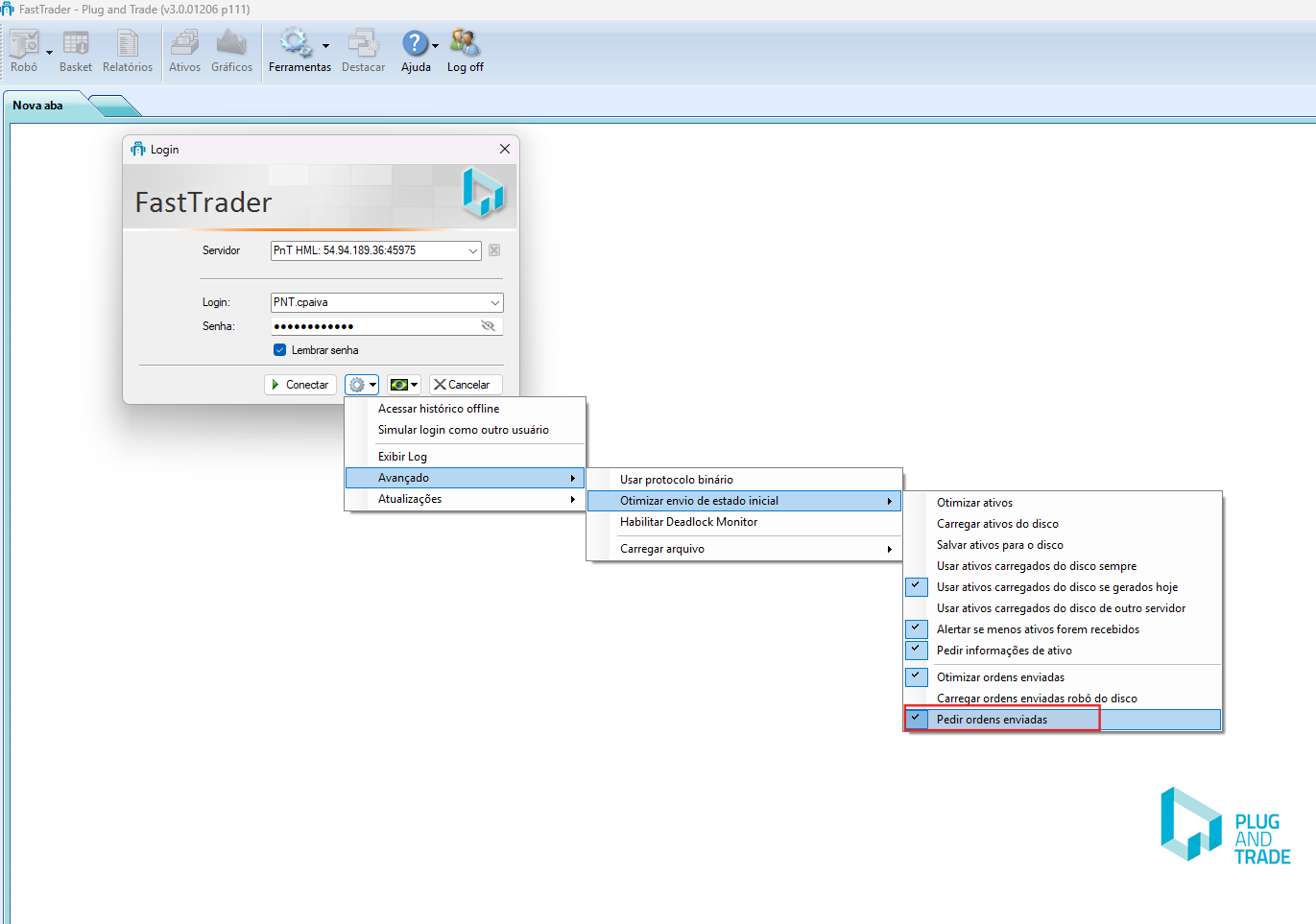Open the Brazil flag language dropdown
This screenshot has width=1316, height=924.
[x=403, y=385]
